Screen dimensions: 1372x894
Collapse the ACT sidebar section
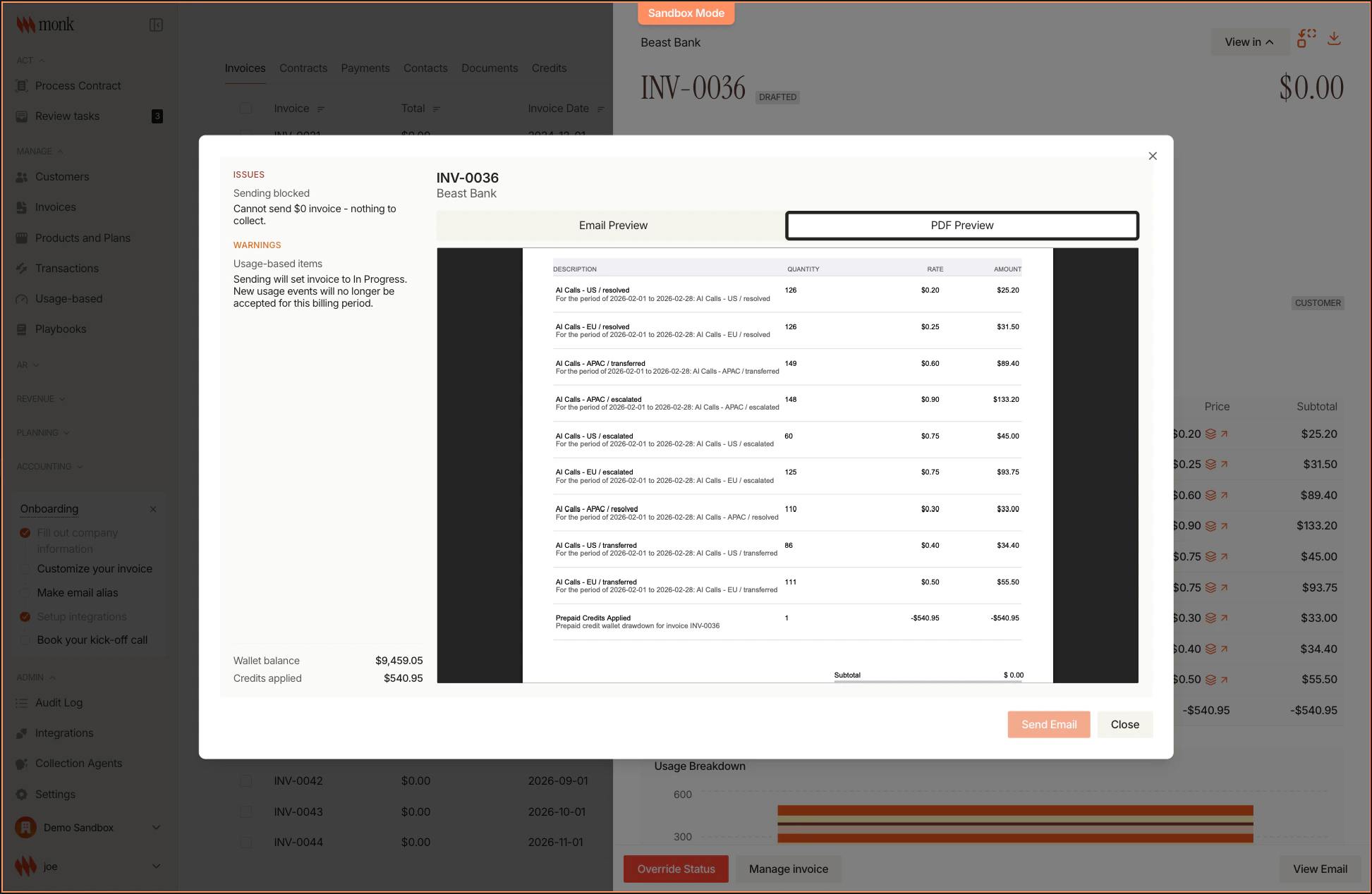coord(31,61)
